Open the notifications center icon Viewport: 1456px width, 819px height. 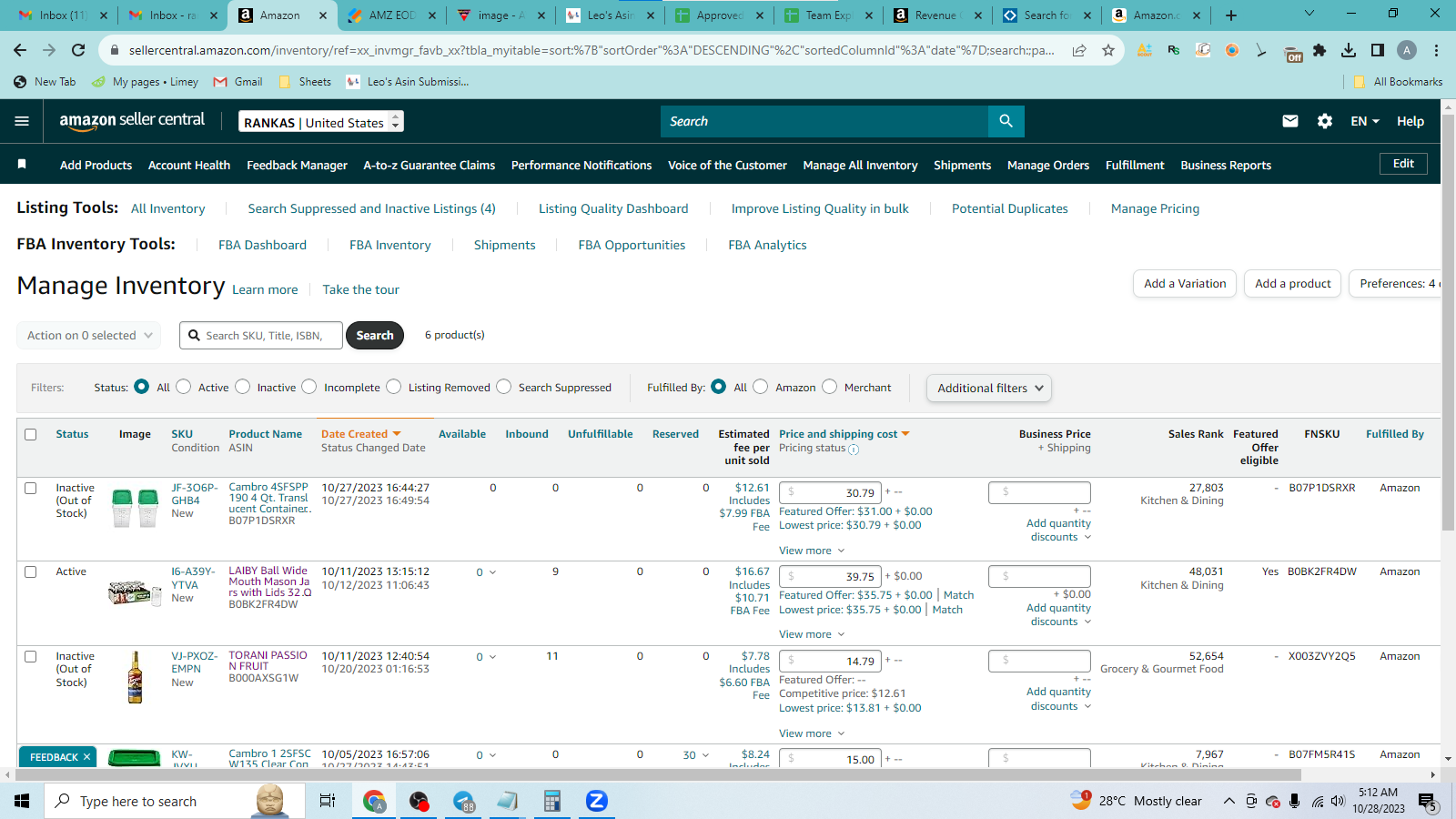tap(1427, 801)
